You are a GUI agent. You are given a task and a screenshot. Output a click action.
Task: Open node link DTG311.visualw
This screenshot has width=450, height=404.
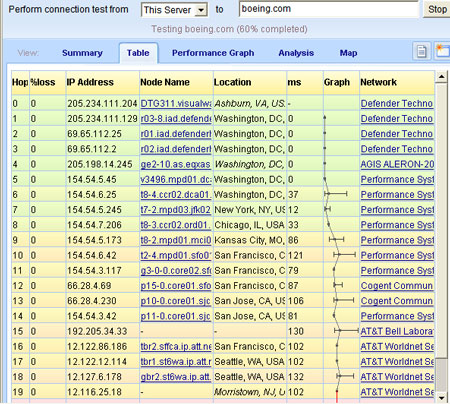176,104
